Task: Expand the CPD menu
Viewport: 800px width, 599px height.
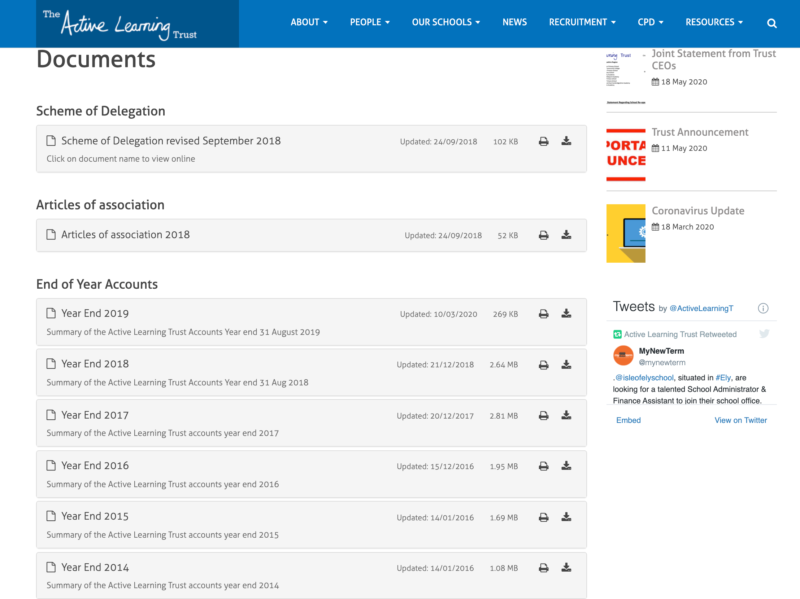Action: coord(651,22)
